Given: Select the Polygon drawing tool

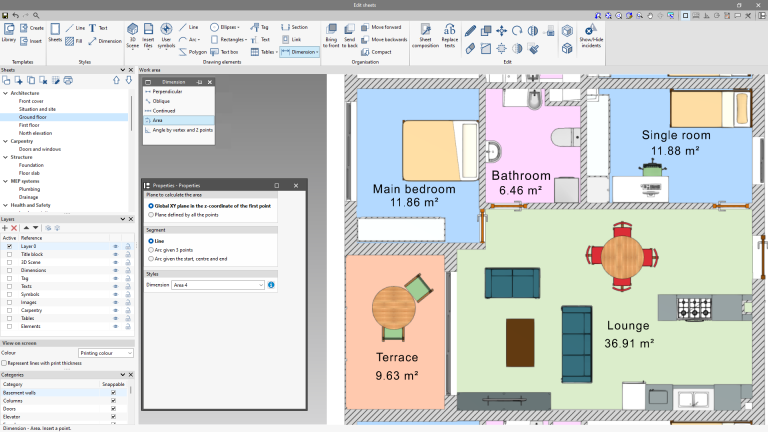Looking at the screenshot, I should pos(192,52).
